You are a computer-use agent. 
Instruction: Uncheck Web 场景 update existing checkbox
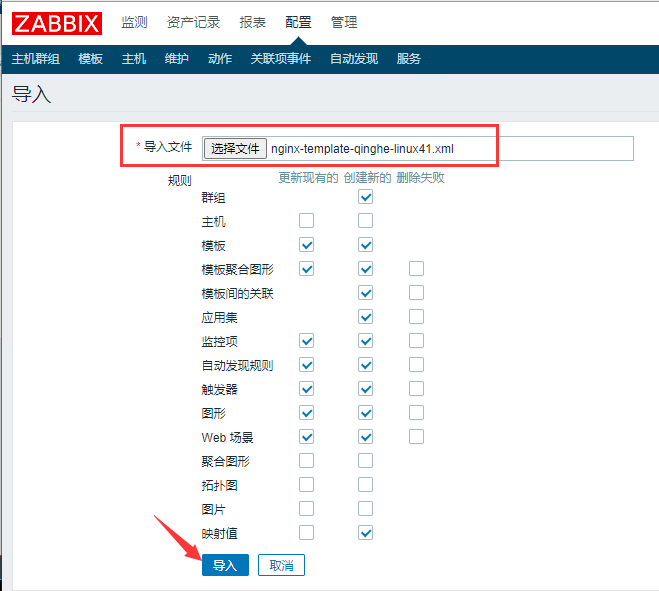coord(306,437)
